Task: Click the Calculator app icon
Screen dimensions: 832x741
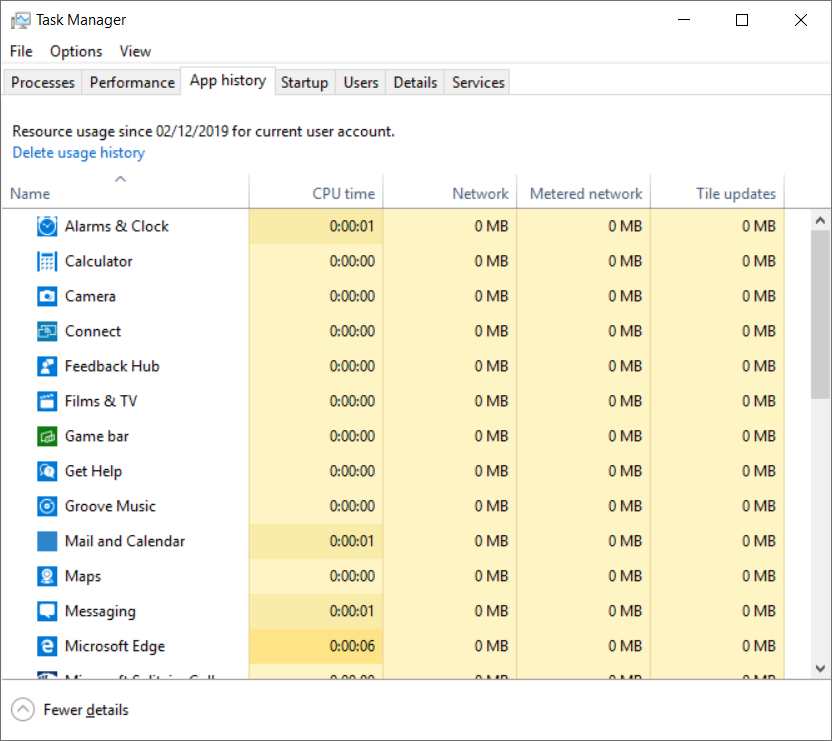Action: (x=47, y=261)
